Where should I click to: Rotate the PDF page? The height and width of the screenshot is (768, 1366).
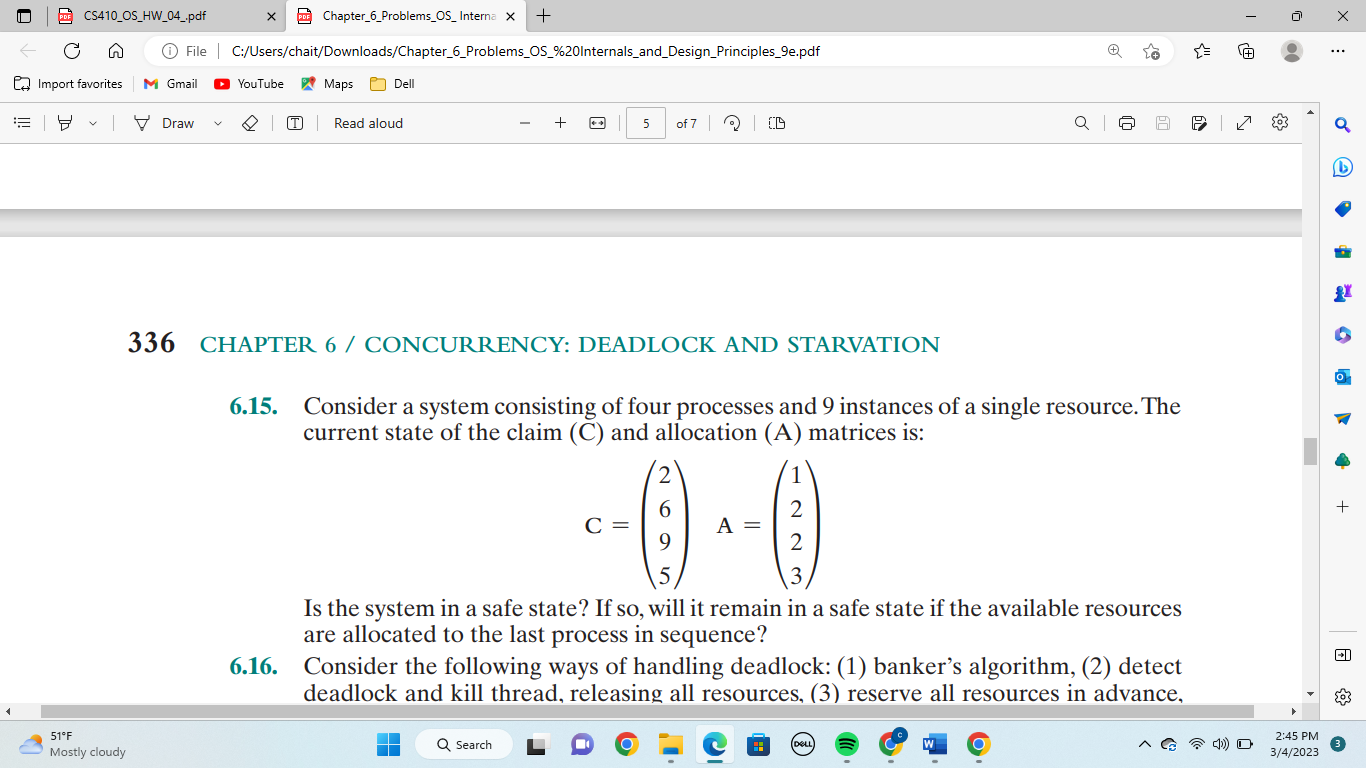[732, 122]
